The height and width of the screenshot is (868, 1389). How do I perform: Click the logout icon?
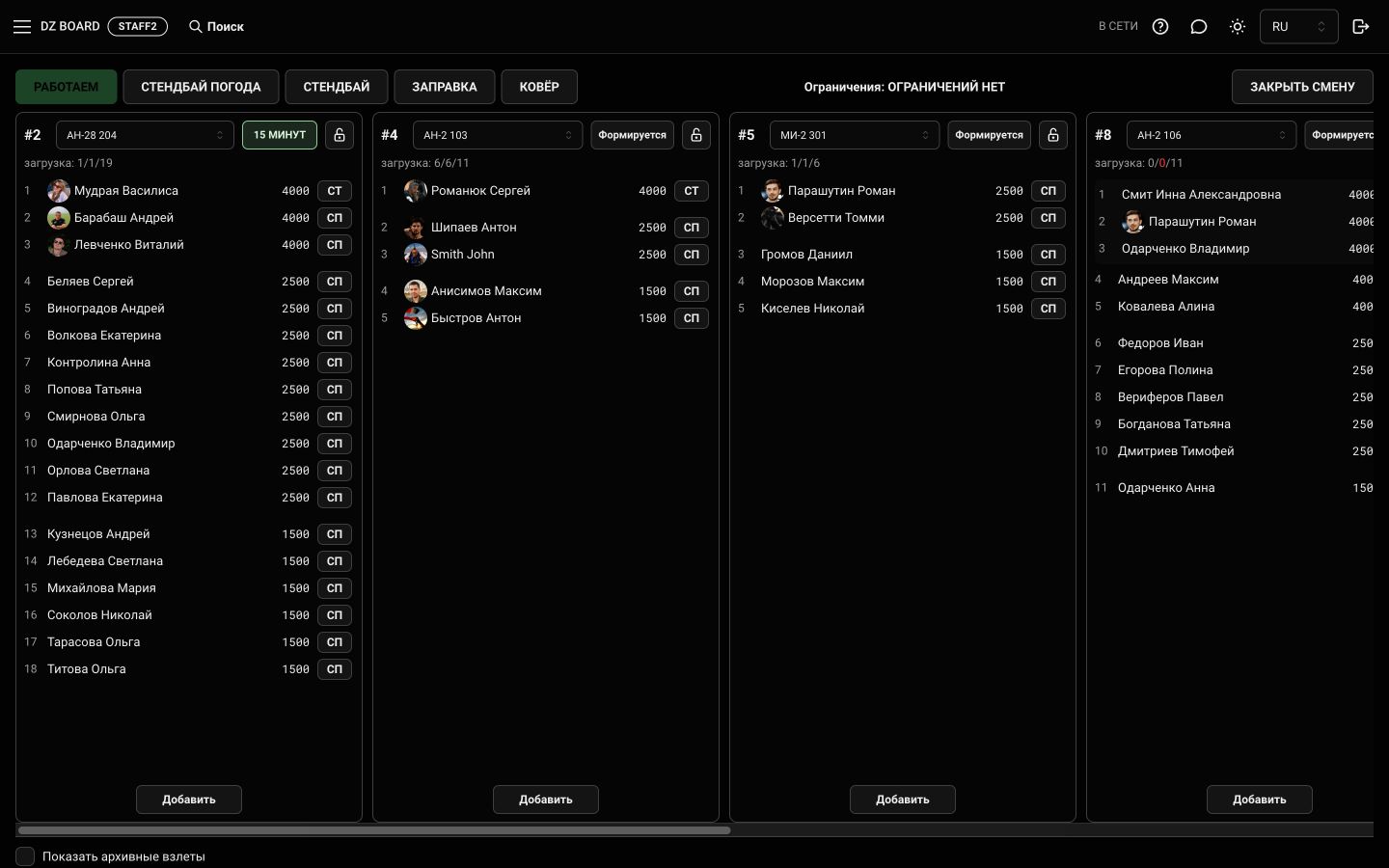pyautogui.click(x=1361, y=27)
